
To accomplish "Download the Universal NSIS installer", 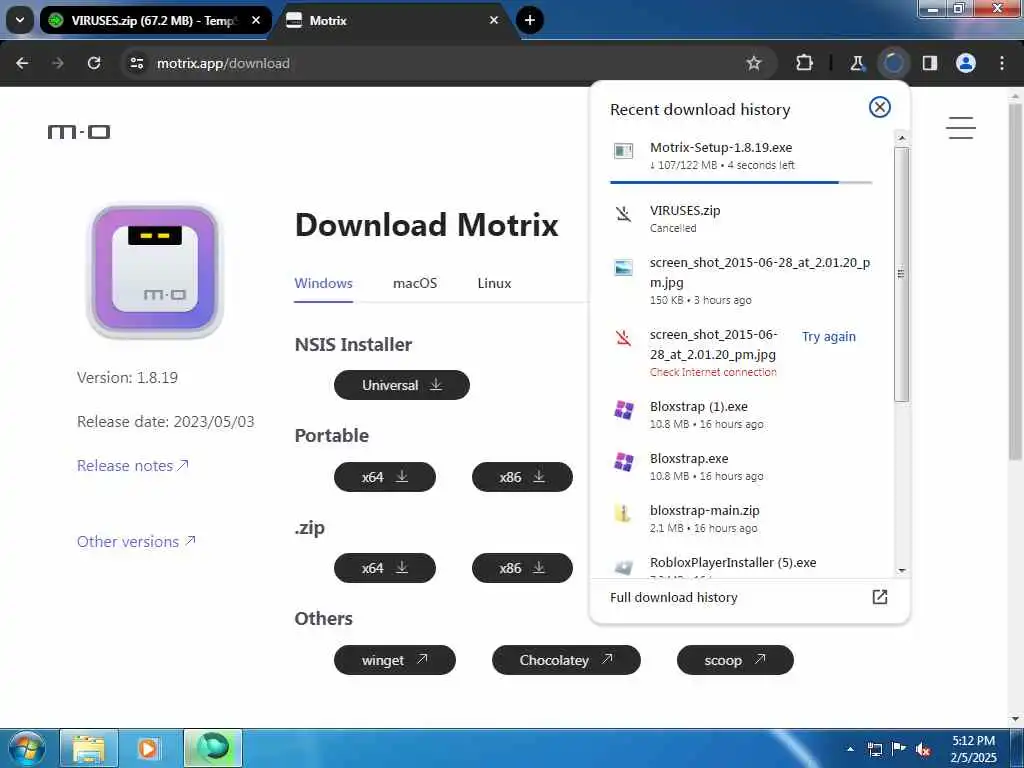I will coord(402,385).
